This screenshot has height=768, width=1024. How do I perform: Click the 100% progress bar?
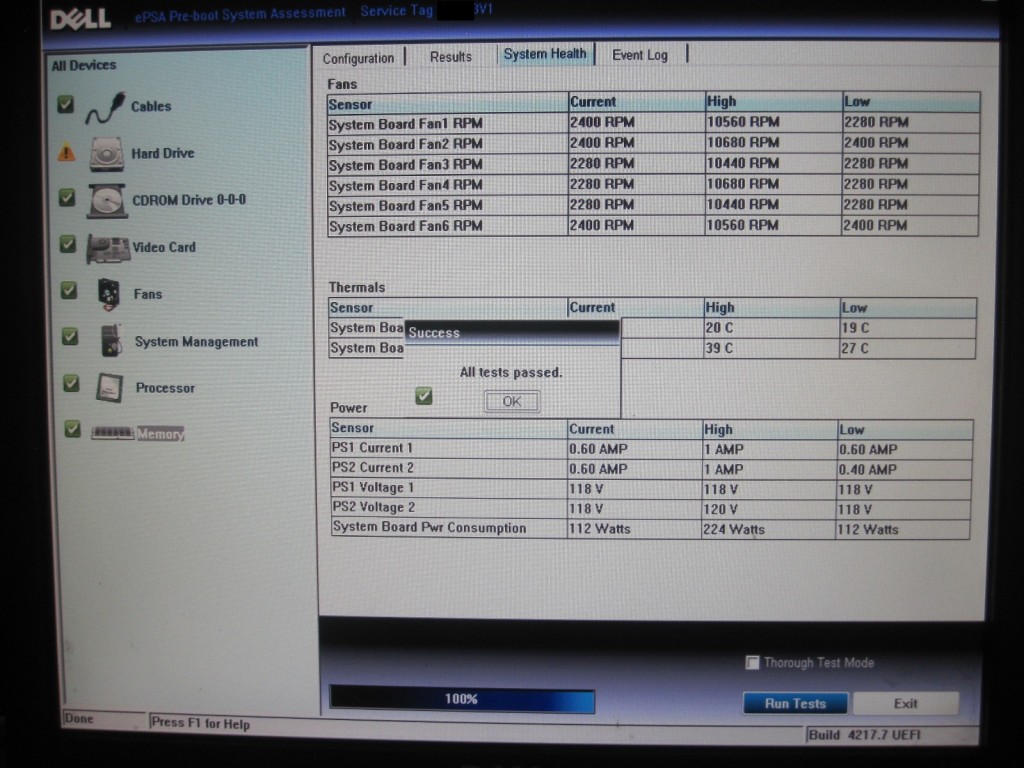(462, 699)
